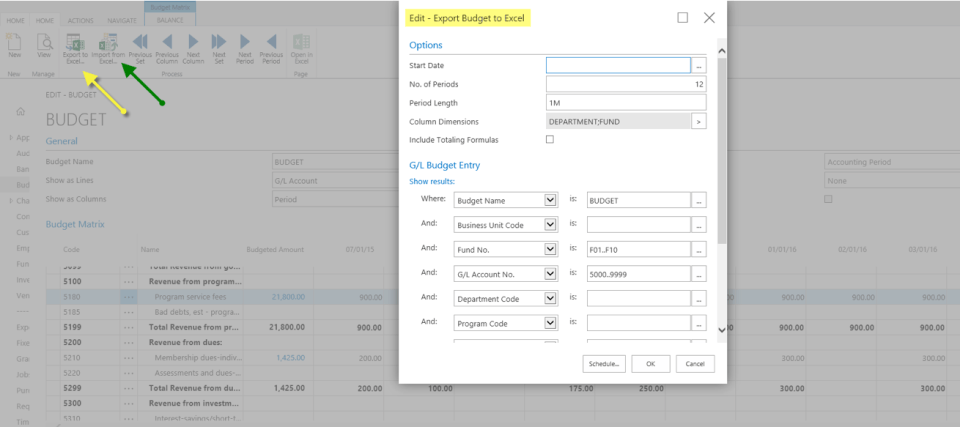Open the Navigate ribbon tab
Screen dimensions: 960x427
click(122, 18)
